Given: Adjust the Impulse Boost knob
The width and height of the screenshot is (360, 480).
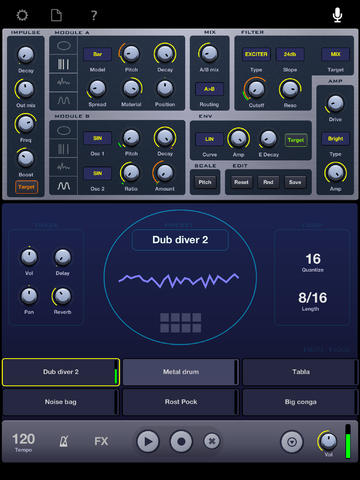Looking at the screenshot, I should [26, 158].
